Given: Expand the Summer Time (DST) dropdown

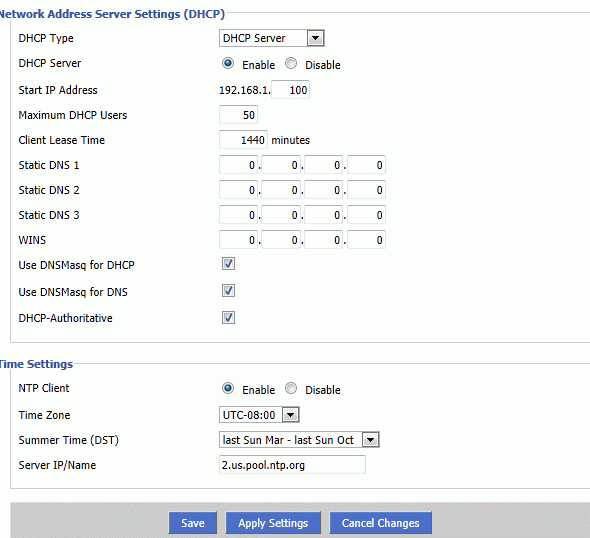Looking at the screenshot, I should pos(299,440).
